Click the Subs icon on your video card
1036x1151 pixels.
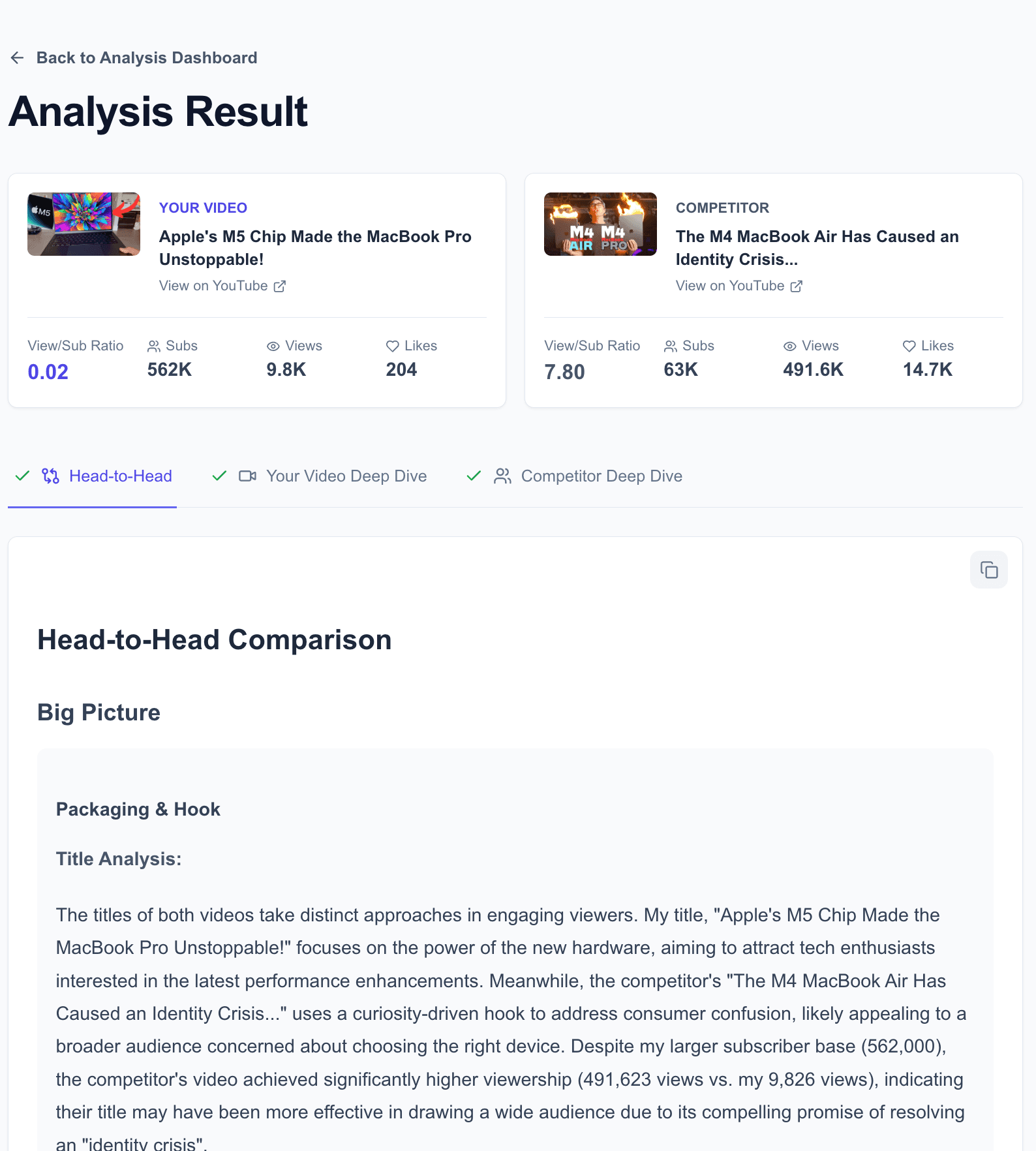click(154, 346)
